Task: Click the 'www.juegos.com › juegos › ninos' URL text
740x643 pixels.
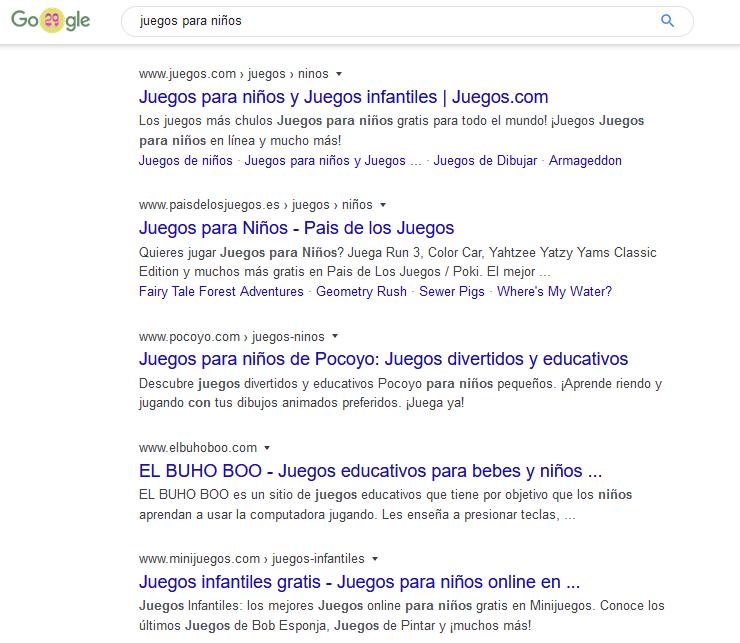Action: pos(234,74)
